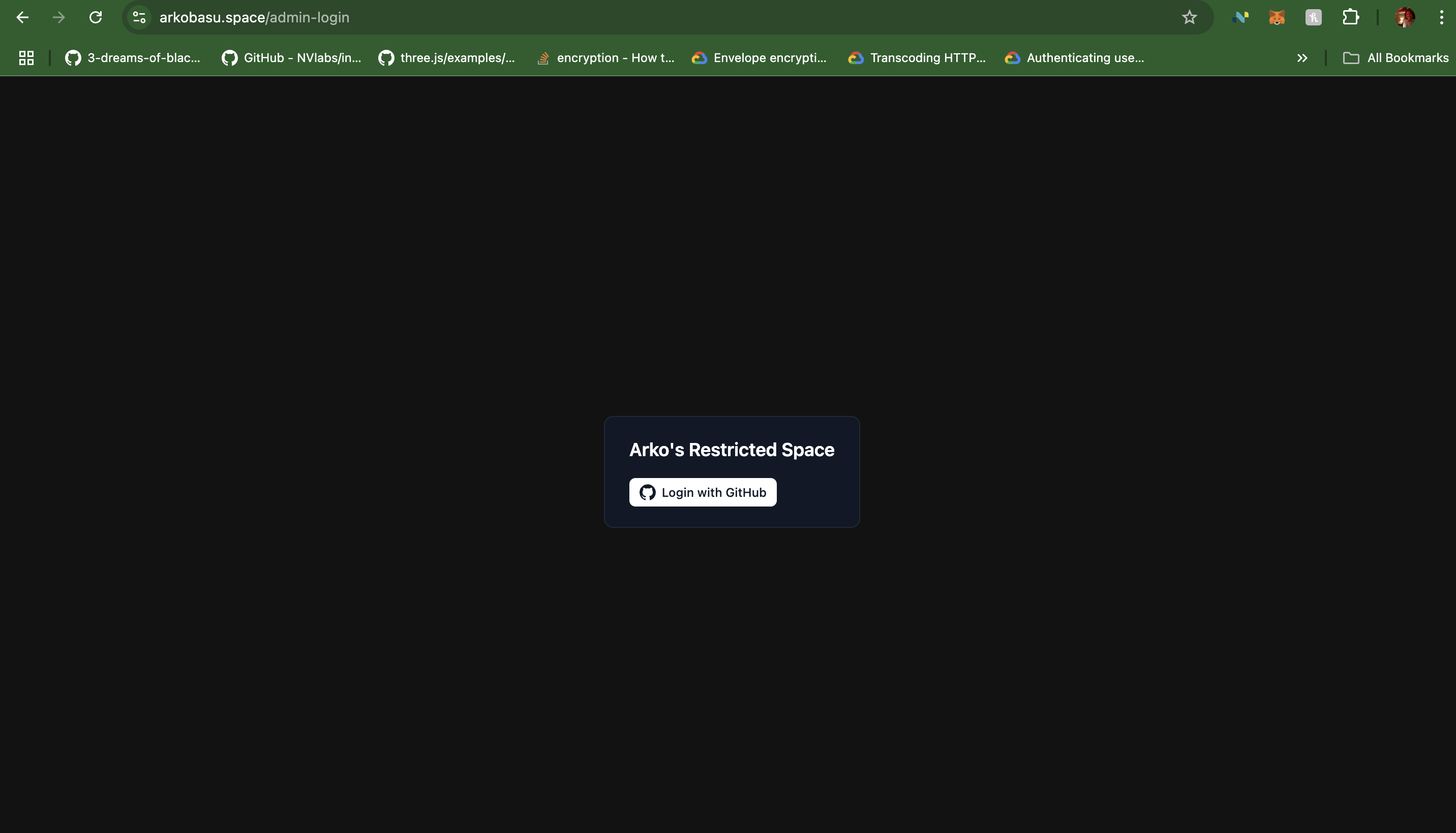Open the GitHub NVlabs bookmark
This screenshot has width=1456, height=833.
click(x=291, y=57)
